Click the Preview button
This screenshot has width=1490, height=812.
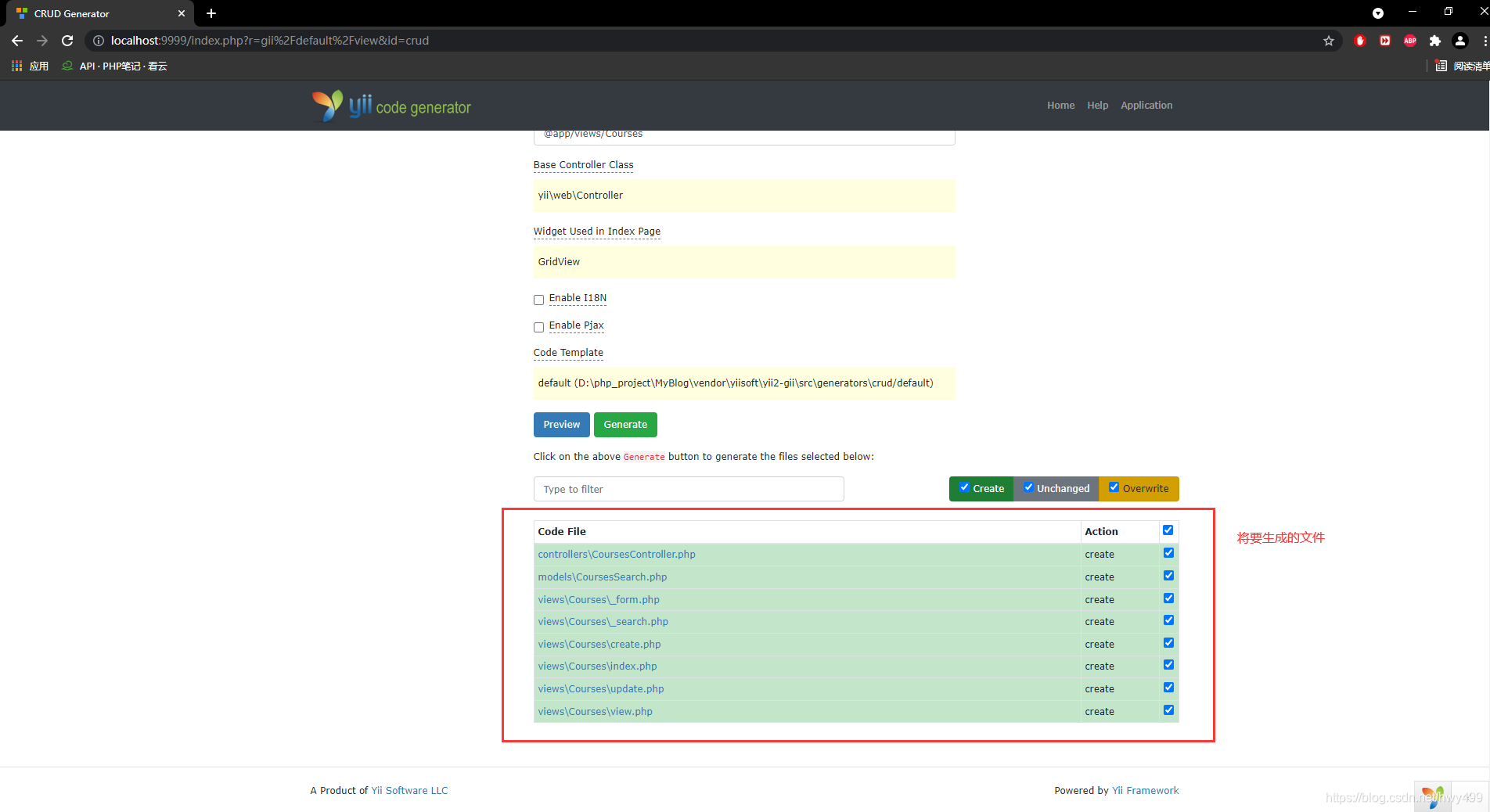[x=562, y=425]
